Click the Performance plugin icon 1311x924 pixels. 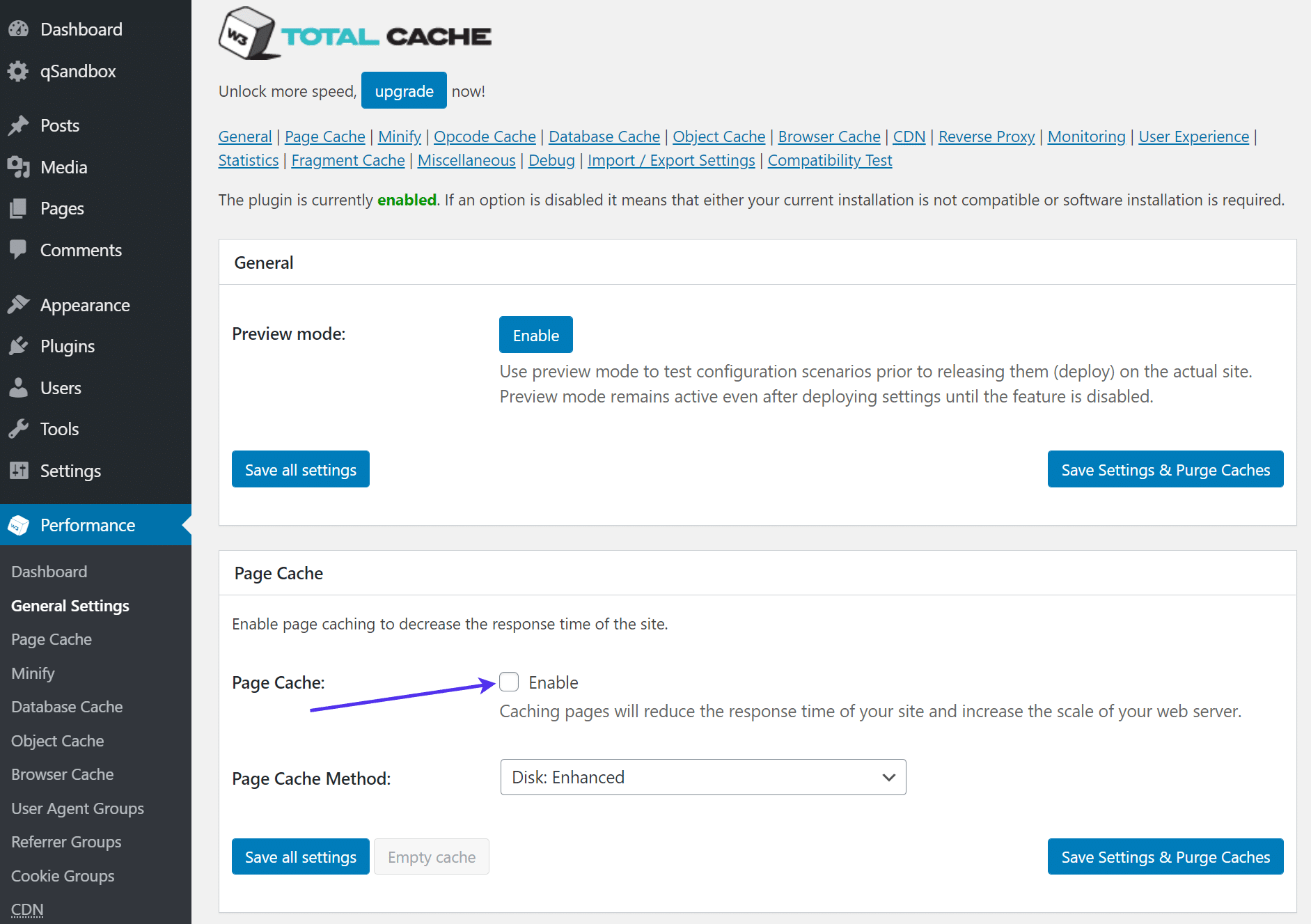point(19,525)
